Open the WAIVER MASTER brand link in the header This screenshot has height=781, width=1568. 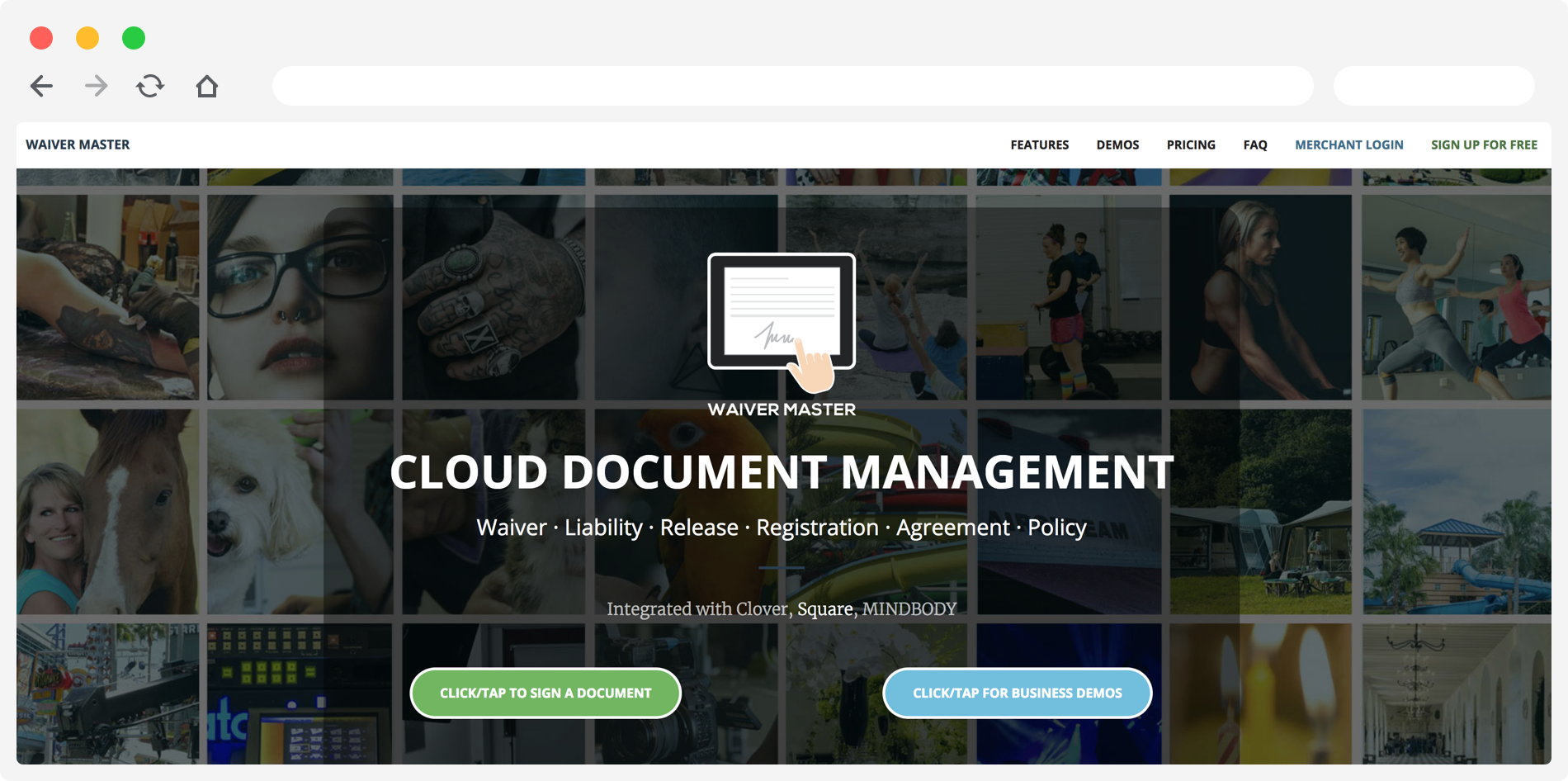pyautogui.click(x=78, y=144)
